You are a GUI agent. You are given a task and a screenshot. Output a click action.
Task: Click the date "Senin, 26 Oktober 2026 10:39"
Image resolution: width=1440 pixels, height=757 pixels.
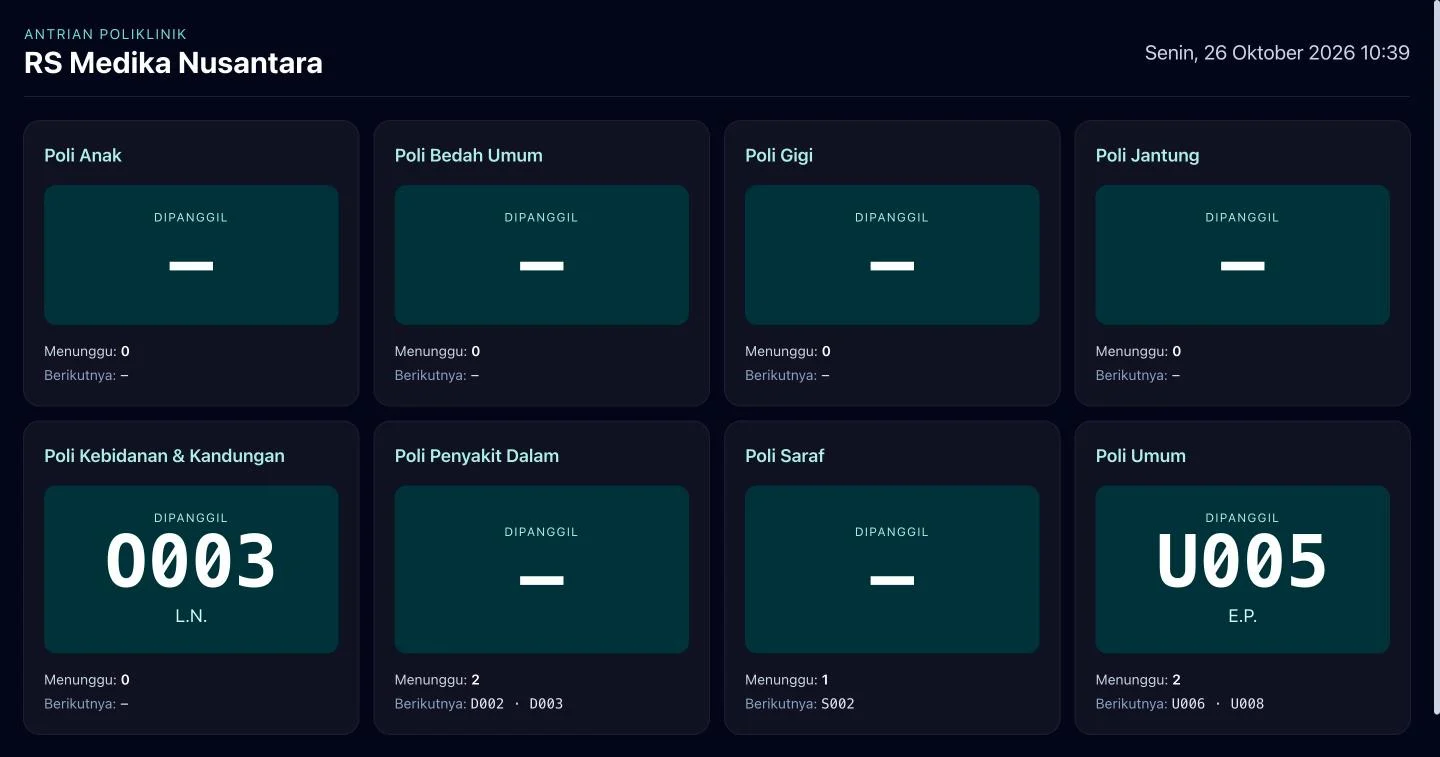tap(1277, 53)
